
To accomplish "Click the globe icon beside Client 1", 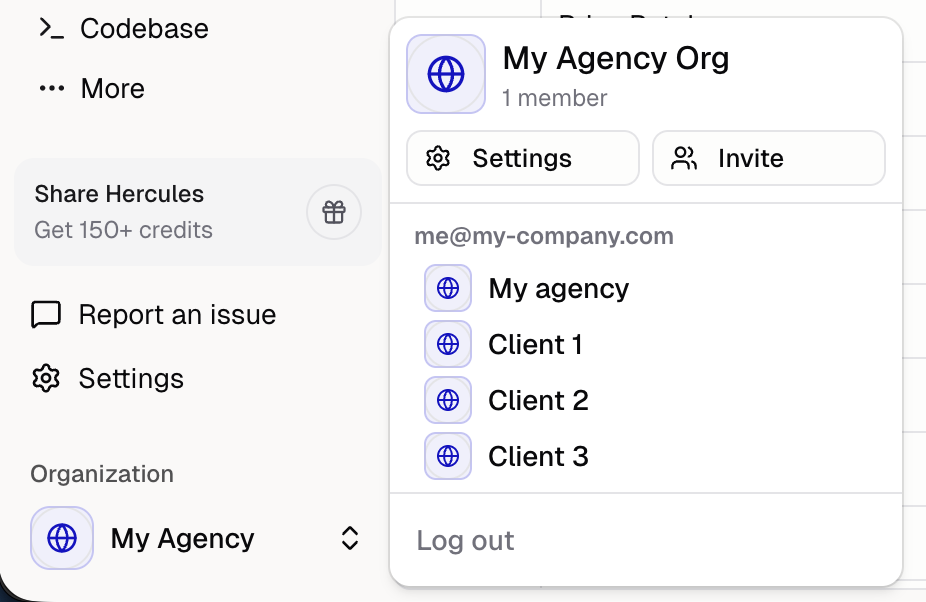I will click(x=447, y=344).
